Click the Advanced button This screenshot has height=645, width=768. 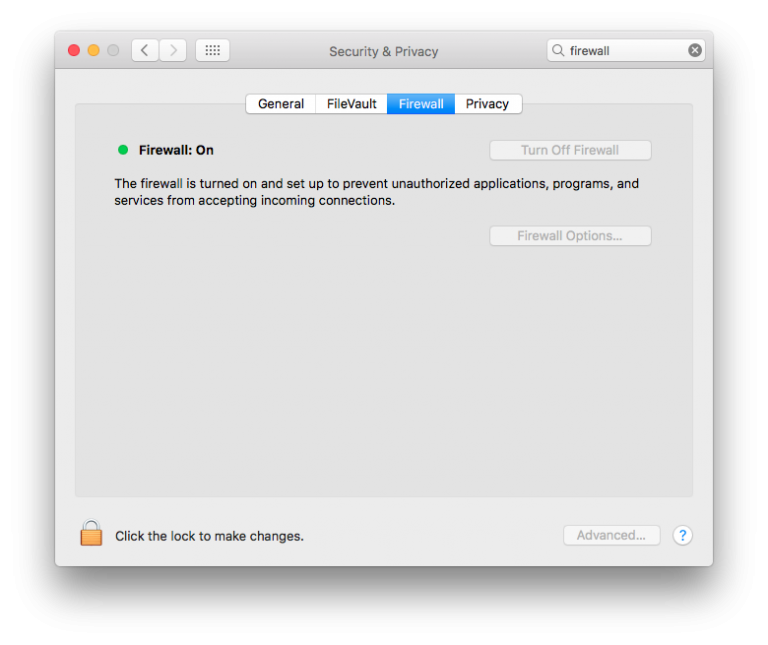pos(611,535)
